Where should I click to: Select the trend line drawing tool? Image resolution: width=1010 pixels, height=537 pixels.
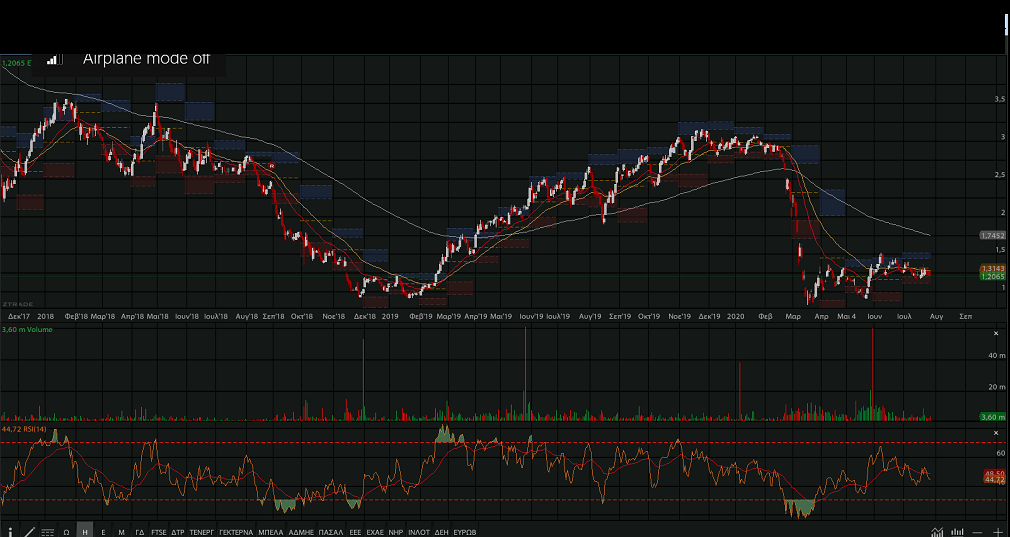(29, 531)
